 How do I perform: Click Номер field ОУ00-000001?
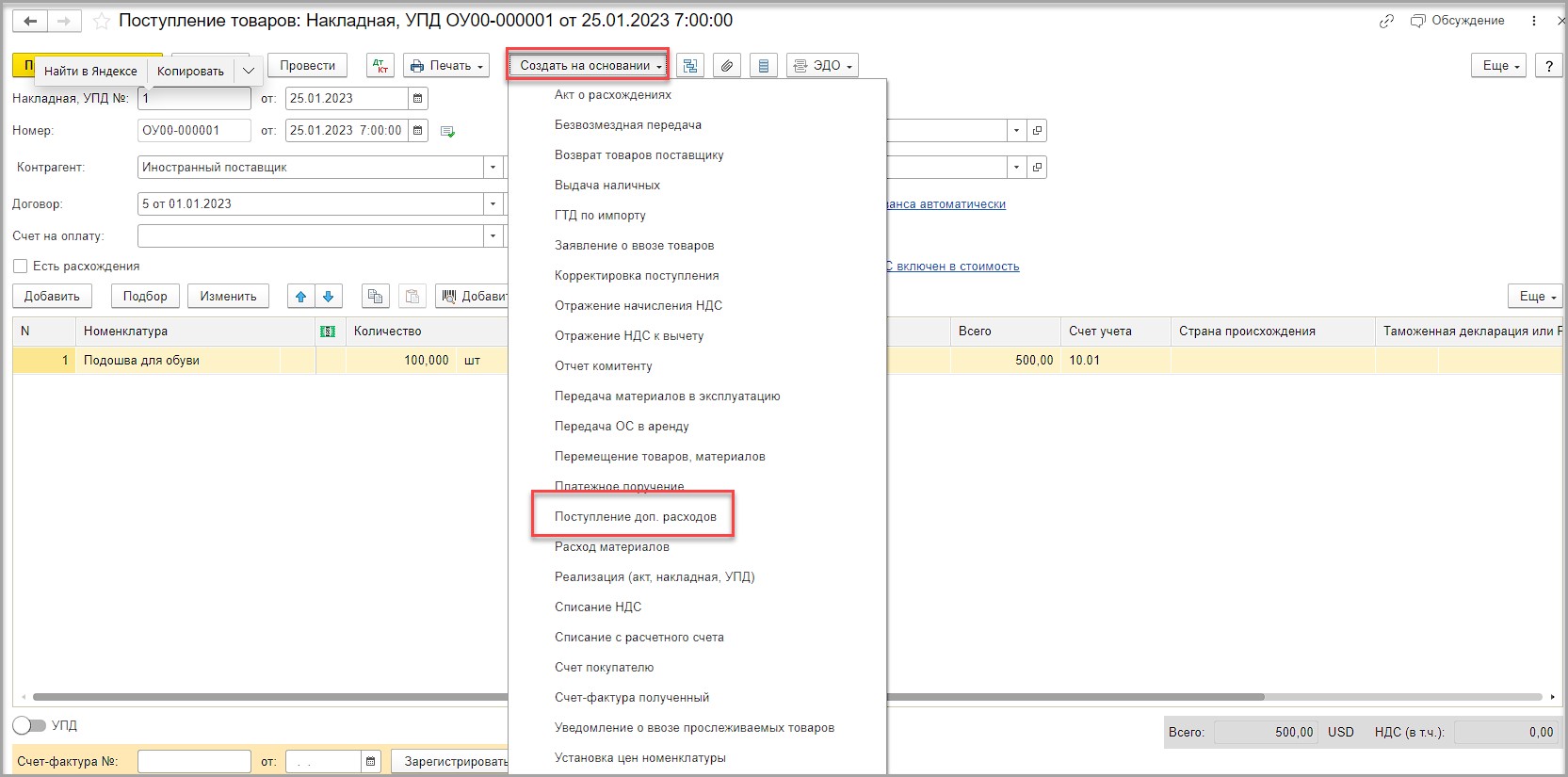[x=194, y=130]
